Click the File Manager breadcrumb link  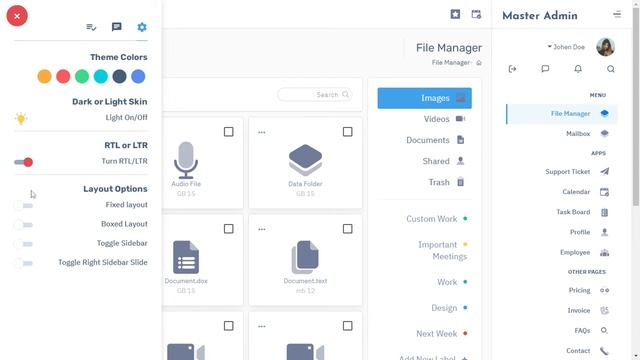point(451,62)
